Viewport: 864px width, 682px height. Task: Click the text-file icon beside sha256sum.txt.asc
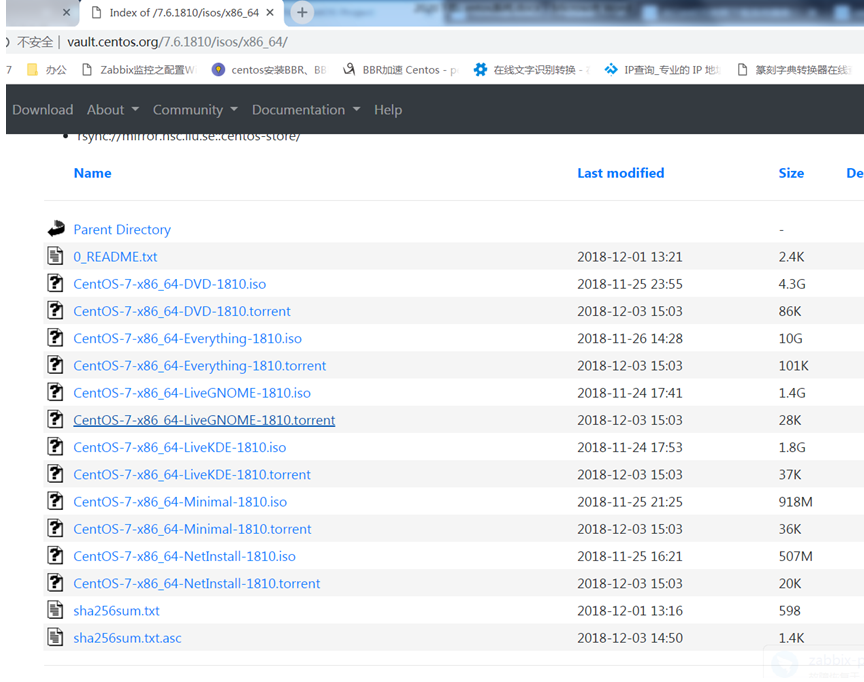click(55, 637)
